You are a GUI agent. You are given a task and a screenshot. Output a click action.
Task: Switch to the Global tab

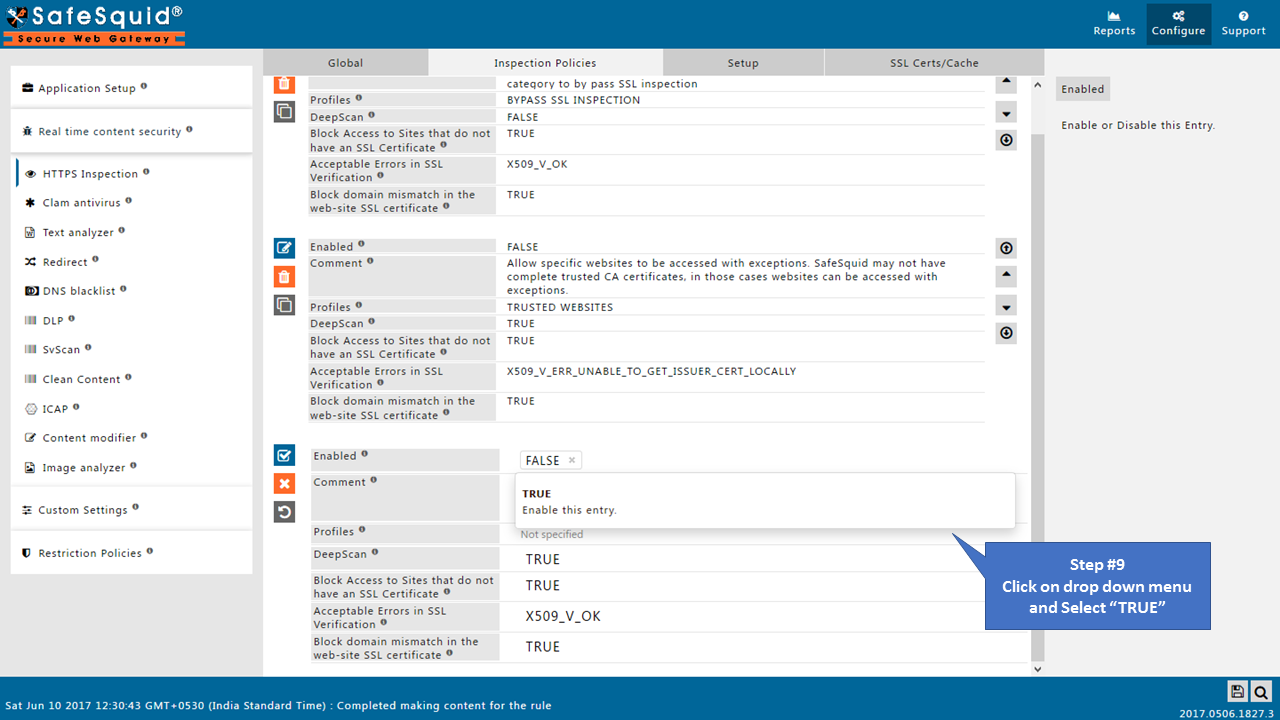pos(345,63)
